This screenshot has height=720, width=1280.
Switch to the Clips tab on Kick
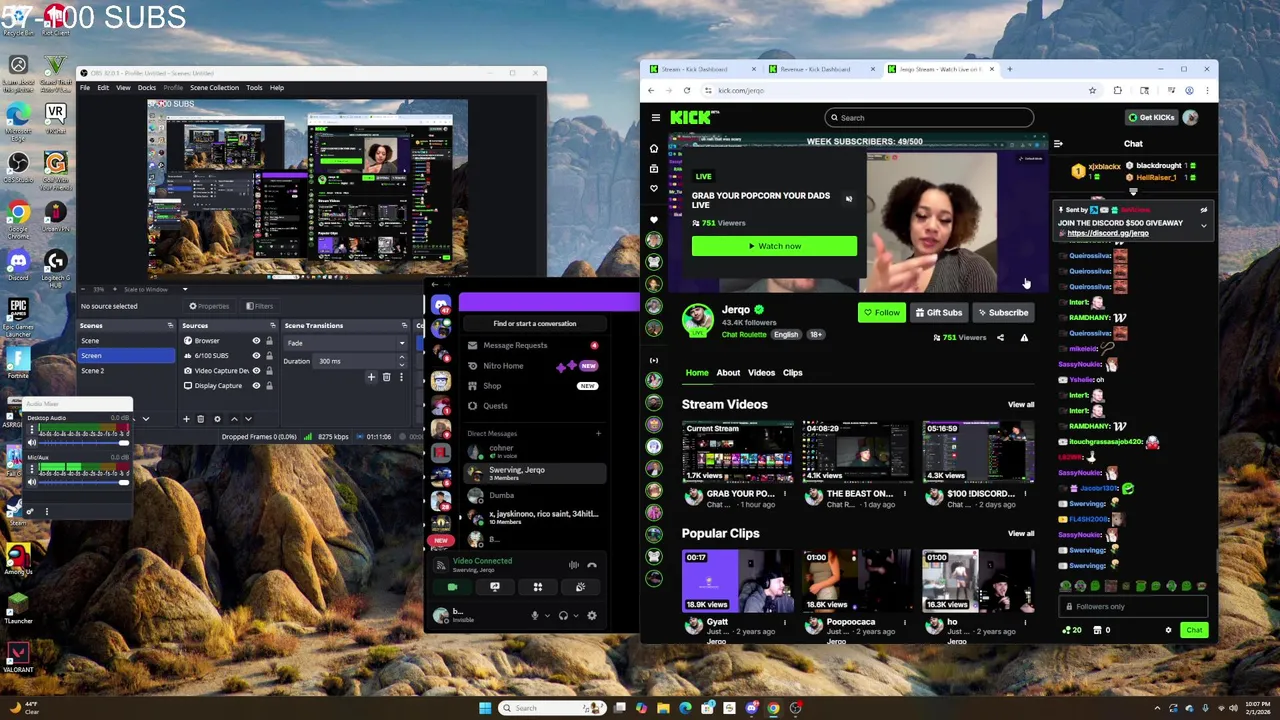(792, 373)
